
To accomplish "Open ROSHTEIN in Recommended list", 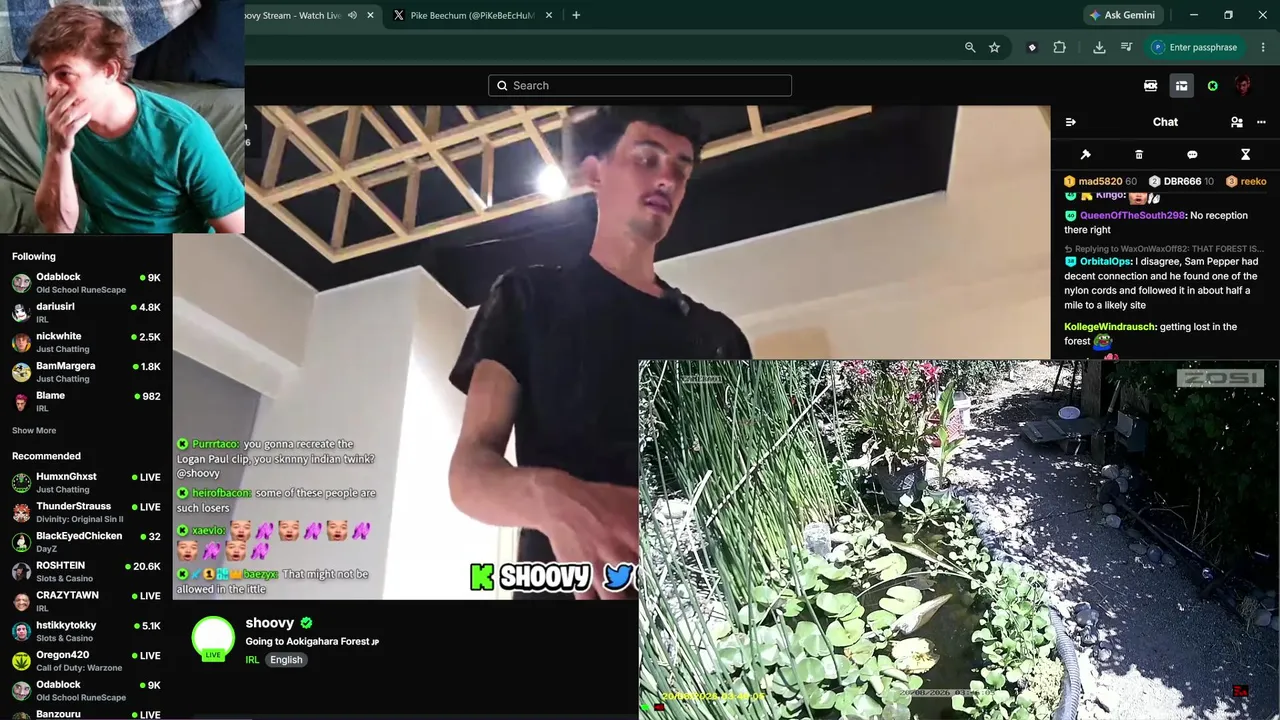I will (x=86, y=571).
